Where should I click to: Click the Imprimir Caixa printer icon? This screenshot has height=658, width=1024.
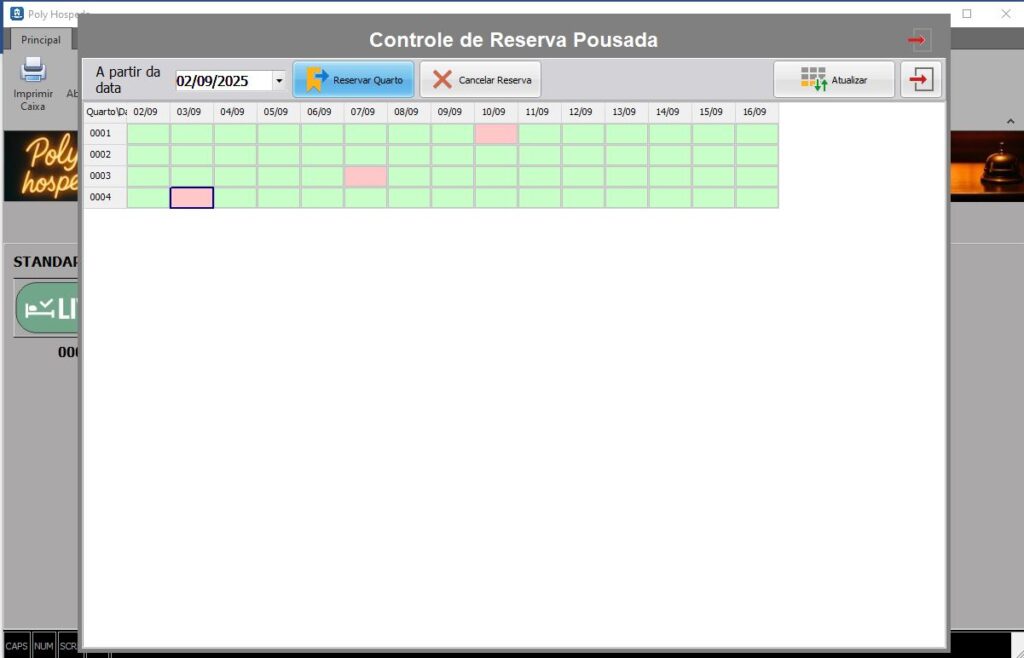(x=33, y=70)
